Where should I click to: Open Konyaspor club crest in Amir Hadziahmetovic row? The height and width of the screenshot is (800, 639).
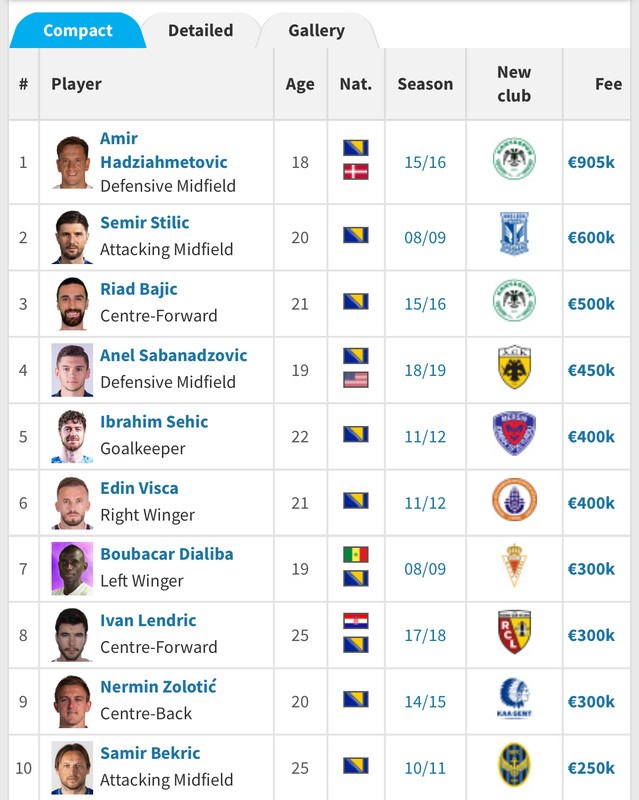(514, 159)
